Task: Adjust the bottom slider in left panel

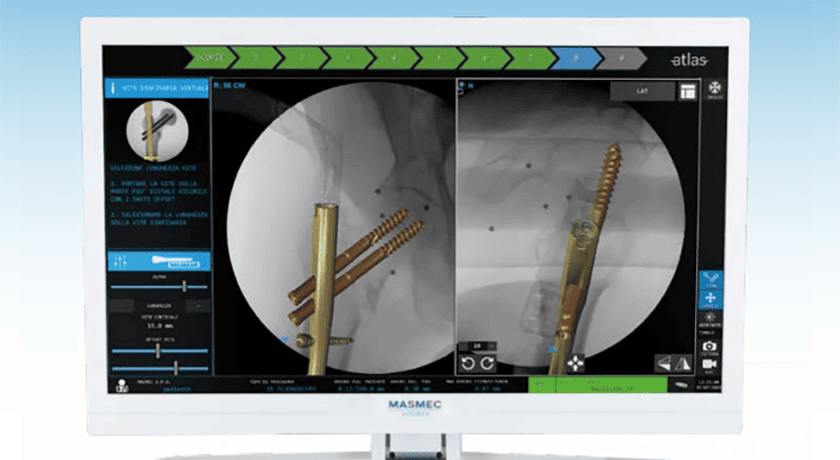Action: click(x=159, y=368)
